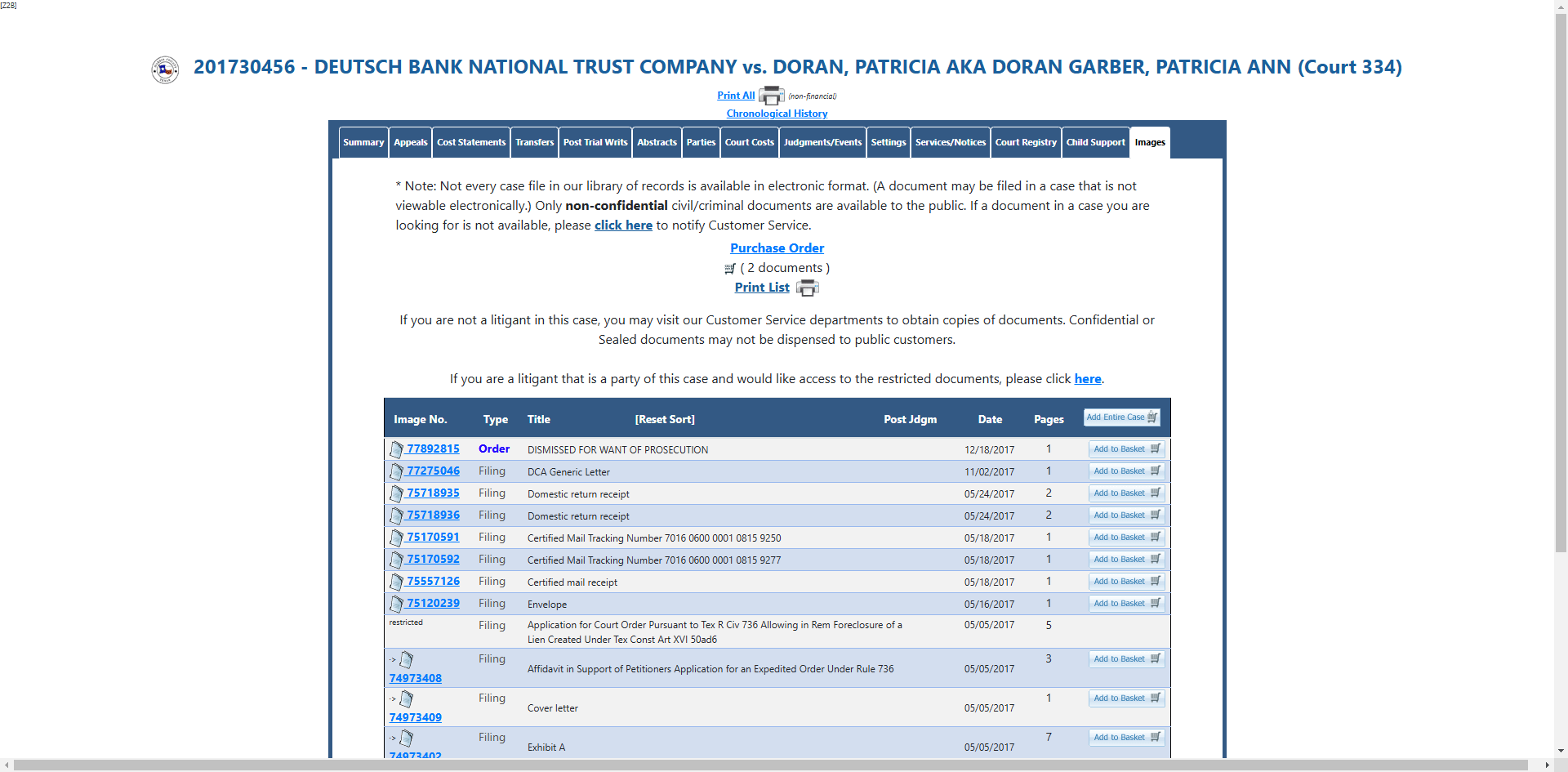1568x772 pixels.
Task: Click the printer icon next to Print All
Action: pos(772,96)
